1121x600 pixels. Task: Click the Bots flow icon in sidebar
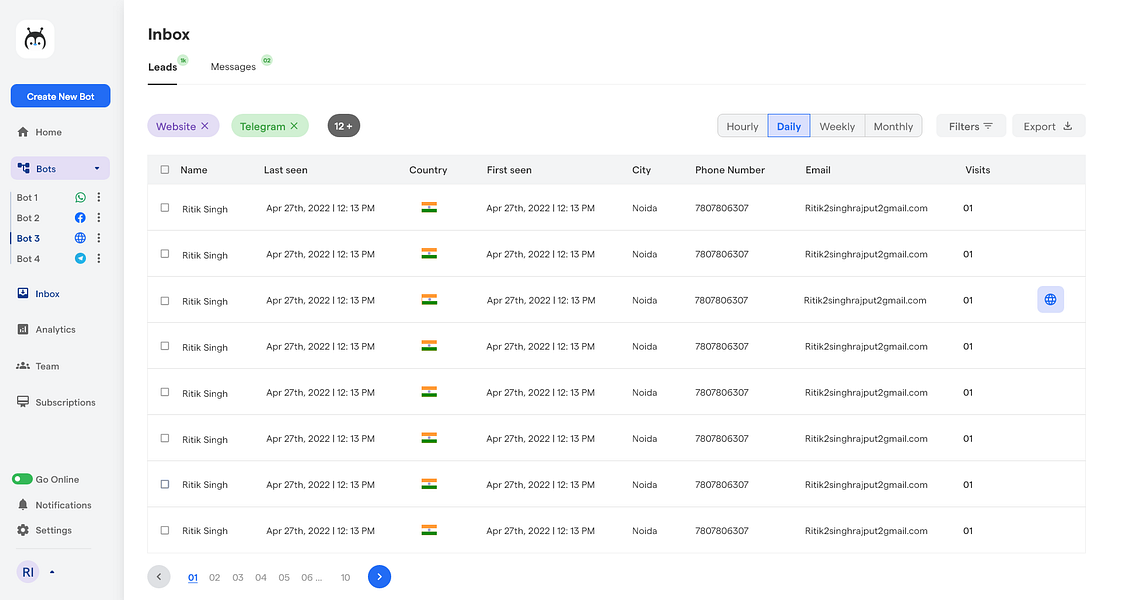(24, 168)
